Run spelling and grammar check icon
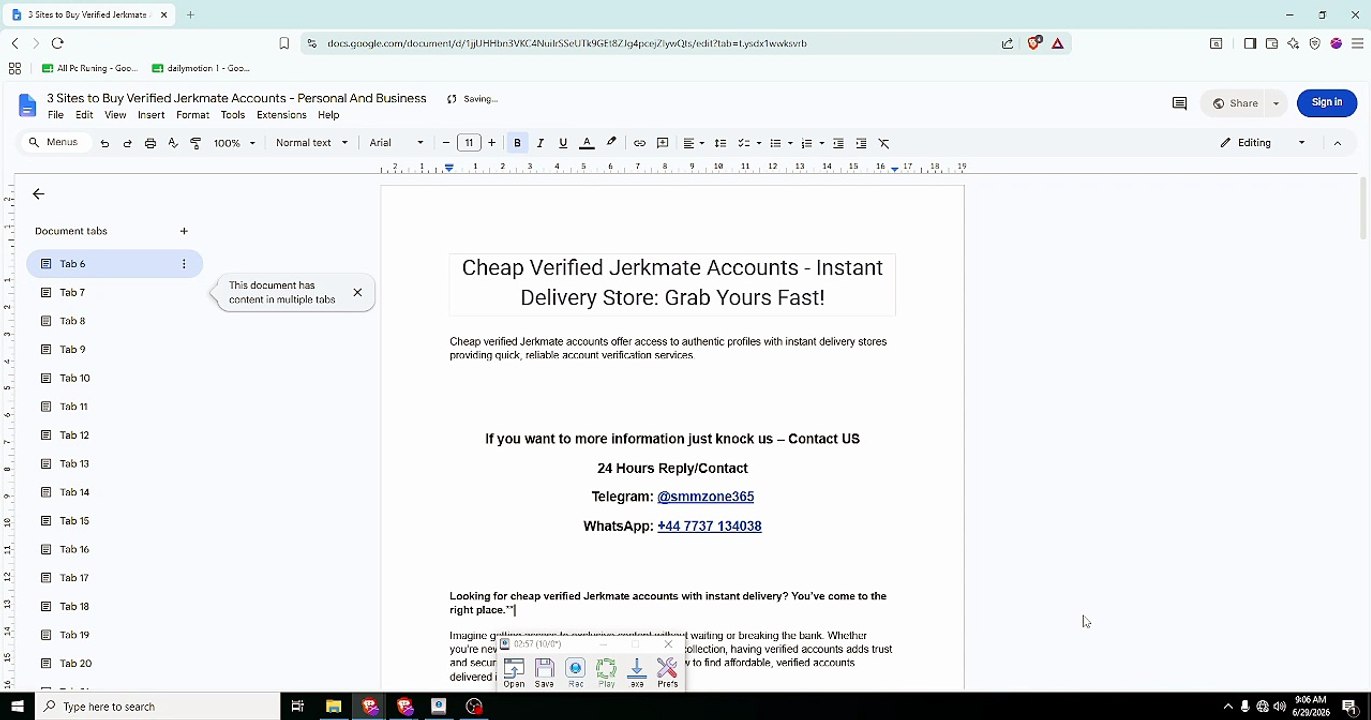This screenshot has width=1371, height=720. pyautogui.click(x=173, y=143)
